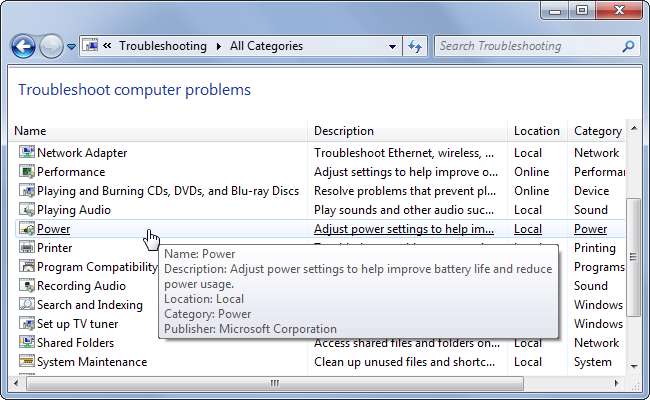
Task: Click the horizontal scrollbar right arrow
Action: [616, 383]
